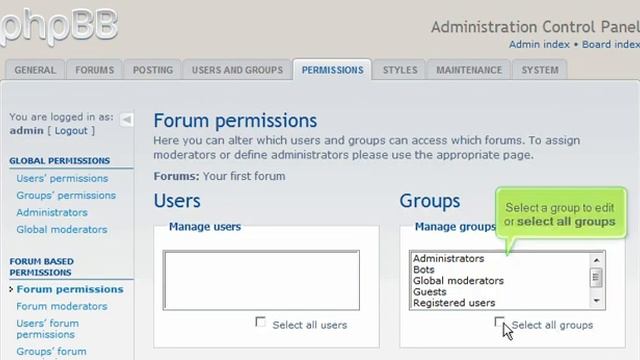640x360 pixels.
Task: Open the Styles tab
Action: pos(400,70)
